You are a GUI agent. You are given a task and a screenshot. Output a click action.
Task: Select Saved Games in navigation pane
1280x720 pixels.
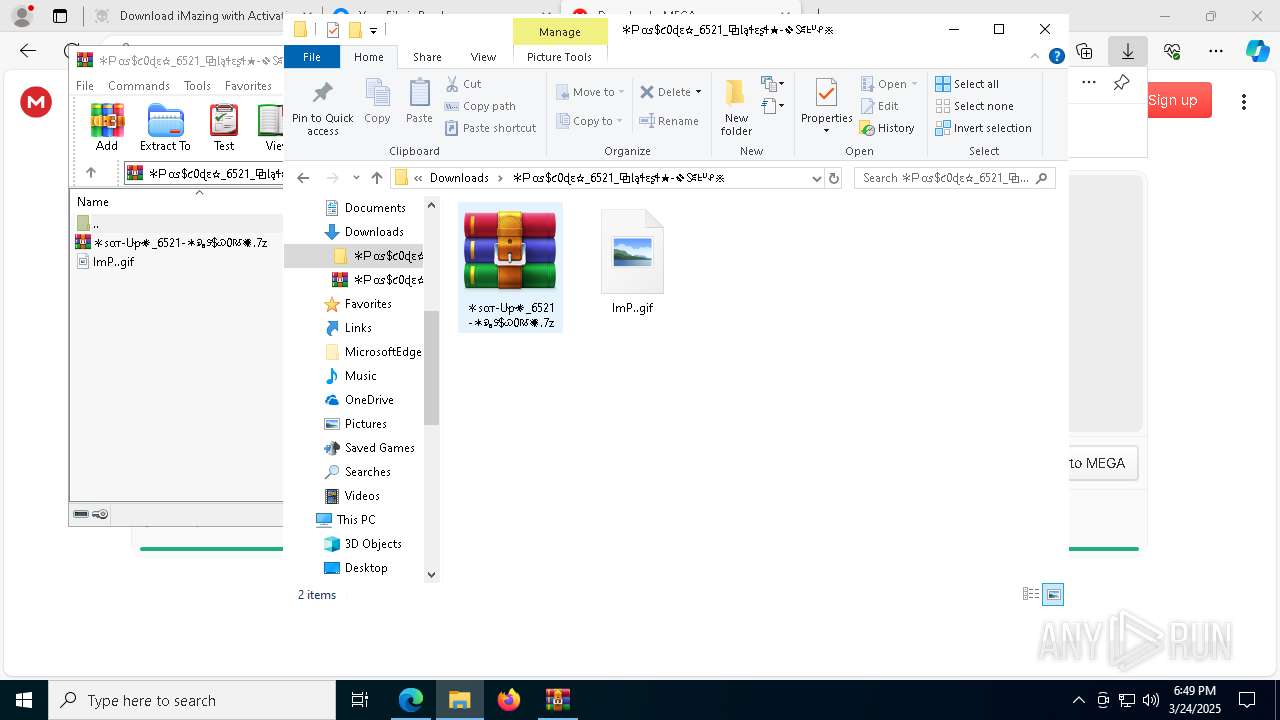(x=380, y=448)
